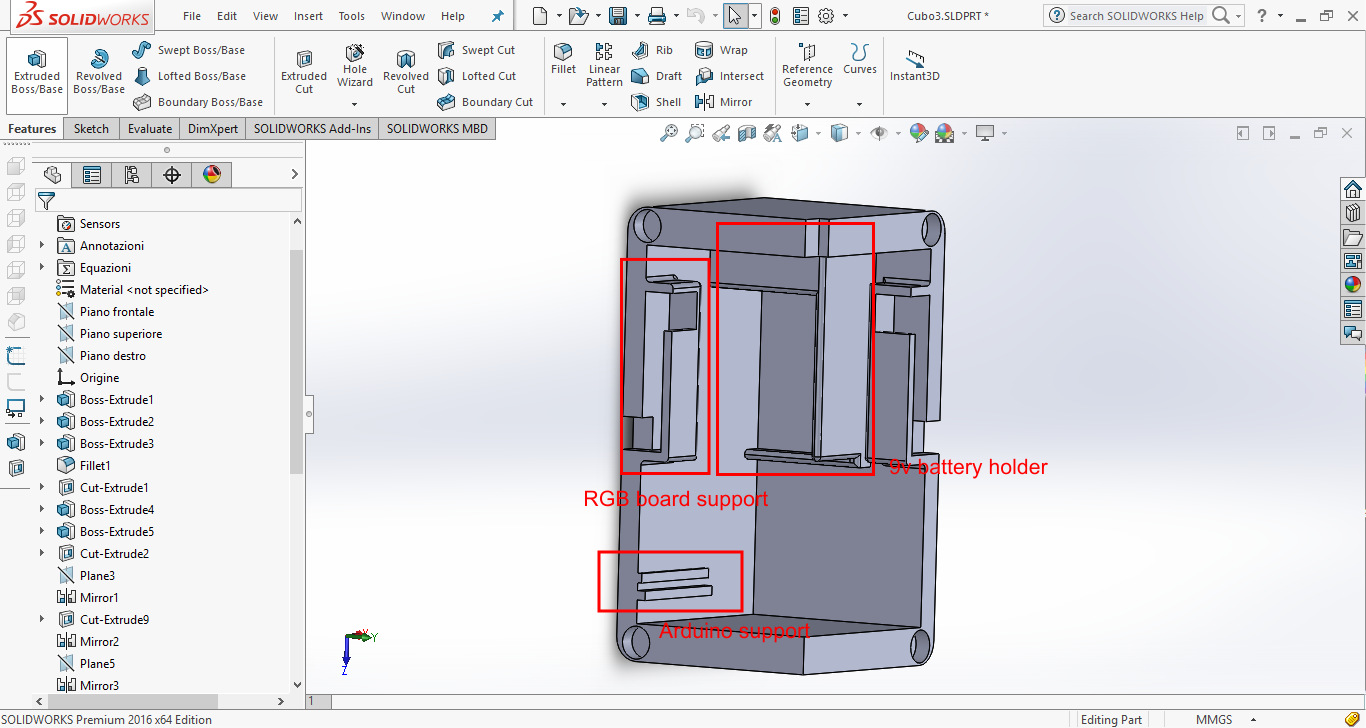Screen dimensions: 1366x728
Task: Select the Intersect tool
Action: [729, 76]
